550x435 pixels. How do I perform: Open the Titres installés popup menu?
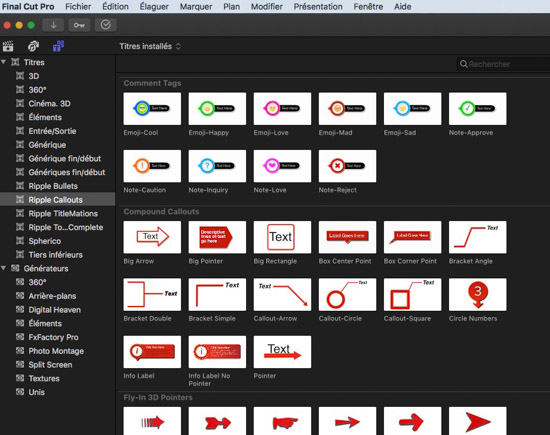pyautogui.click(x=150, y=46)
